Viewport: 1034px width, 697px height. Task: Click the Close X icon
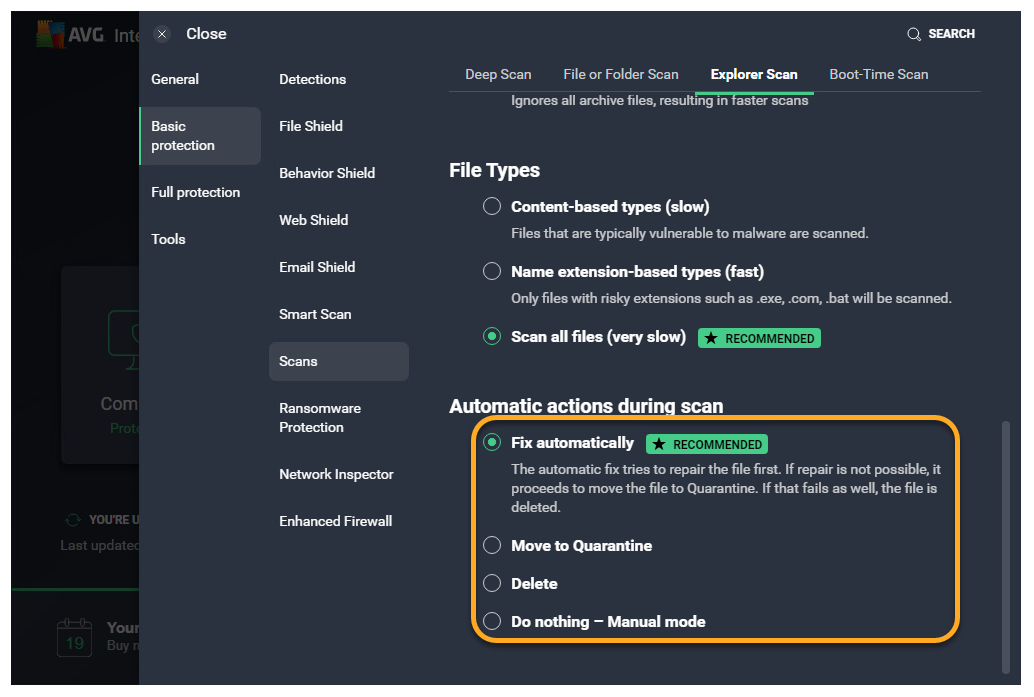point(162,34)
